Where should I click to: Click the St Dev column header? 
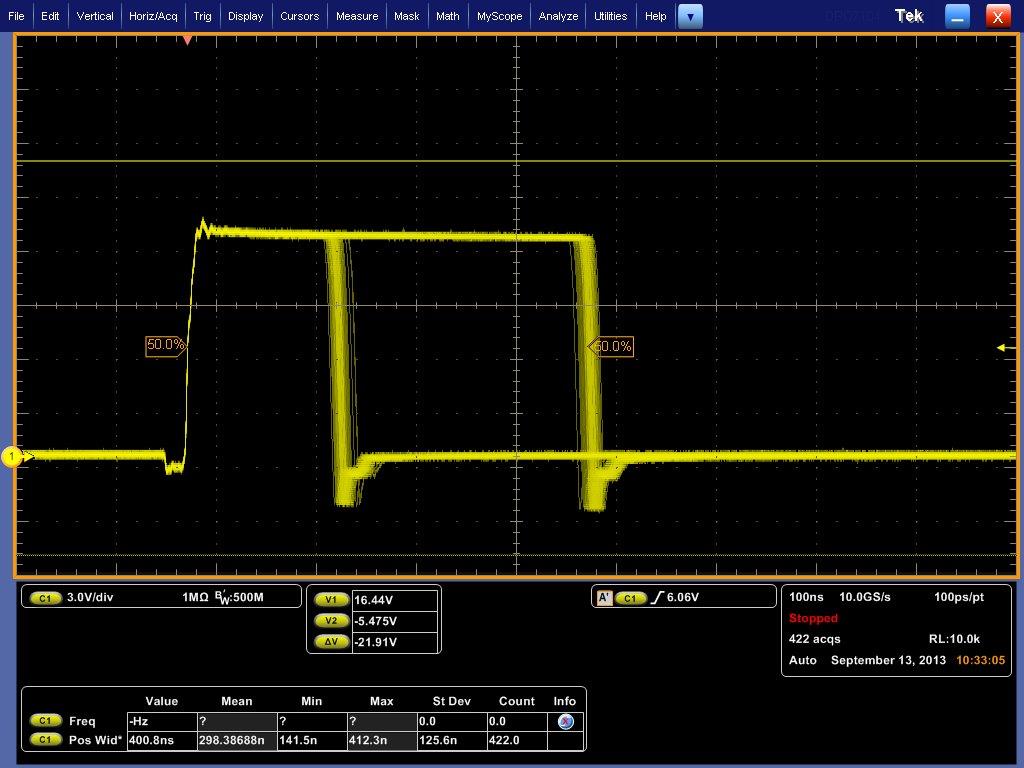point(451,701)
